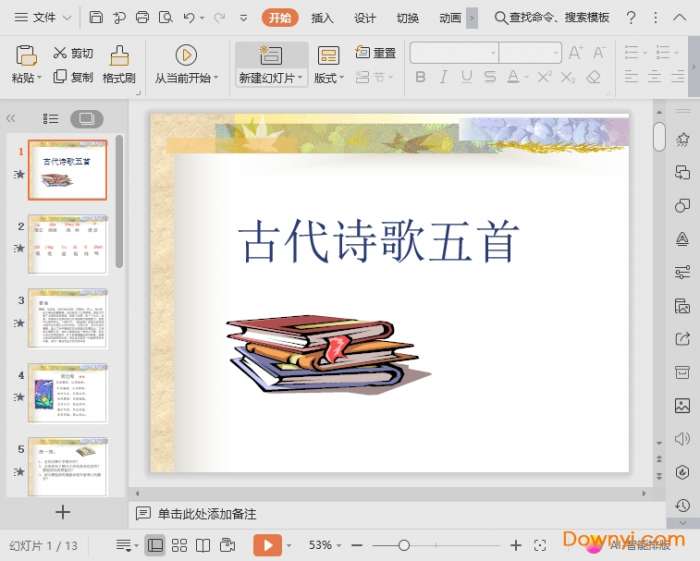Click 单击此处添加备注 notes field
This screenshot has width=700, height=561.
tap(207, 514)
